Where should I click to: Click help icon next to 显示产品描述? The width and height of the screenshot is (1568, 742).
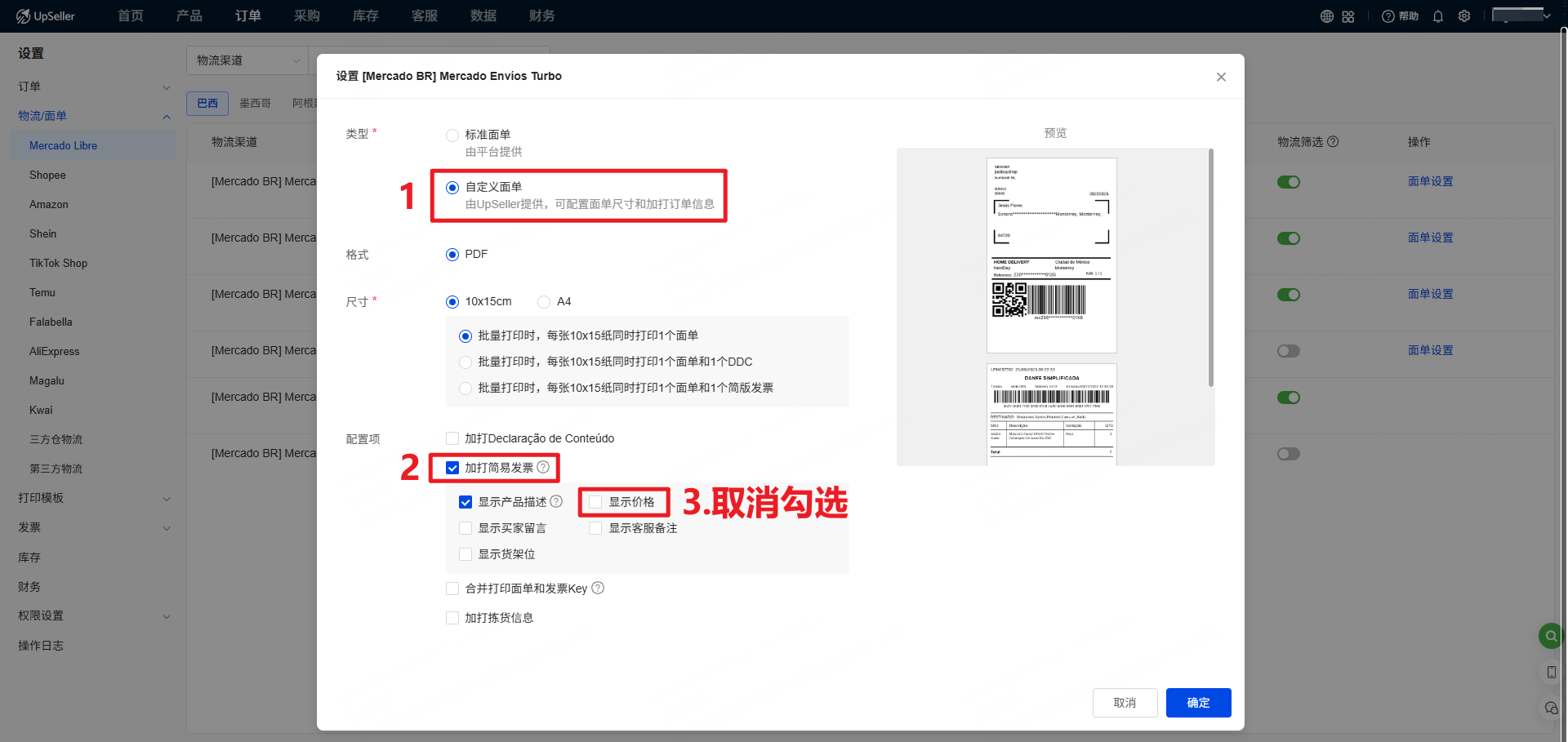[x=556, y=502]
